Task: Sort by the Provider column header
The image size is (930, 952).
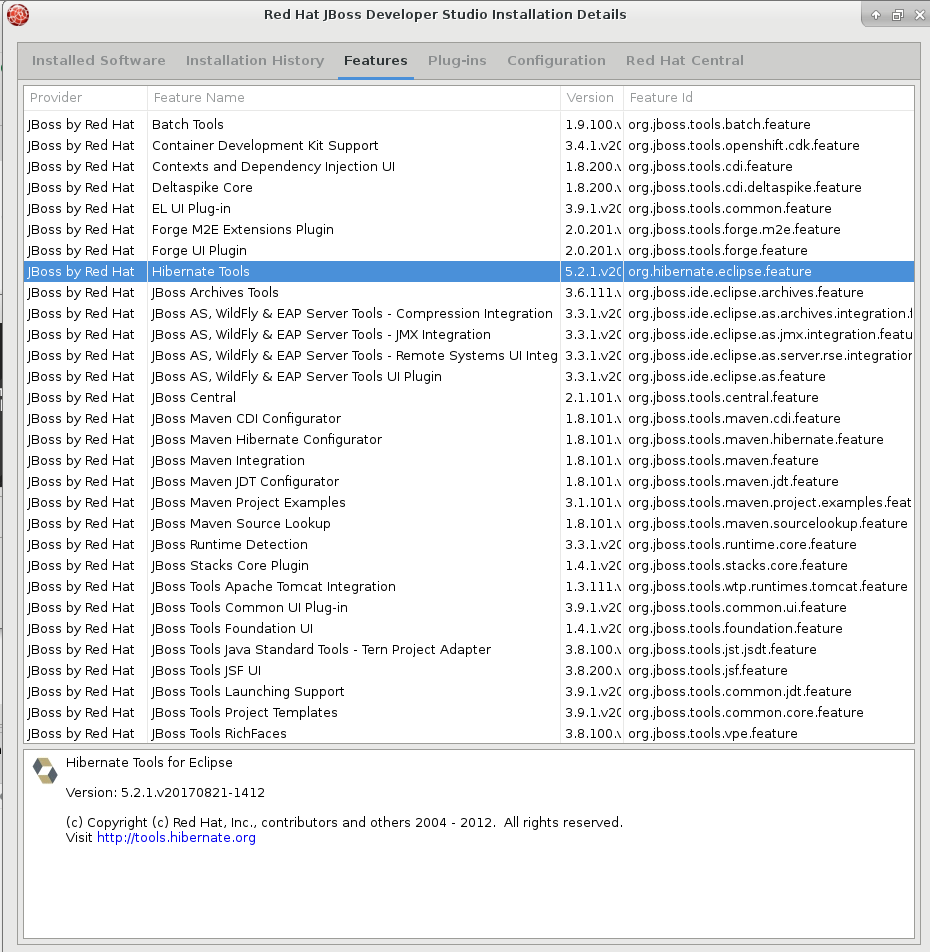Action: (86, 98)
